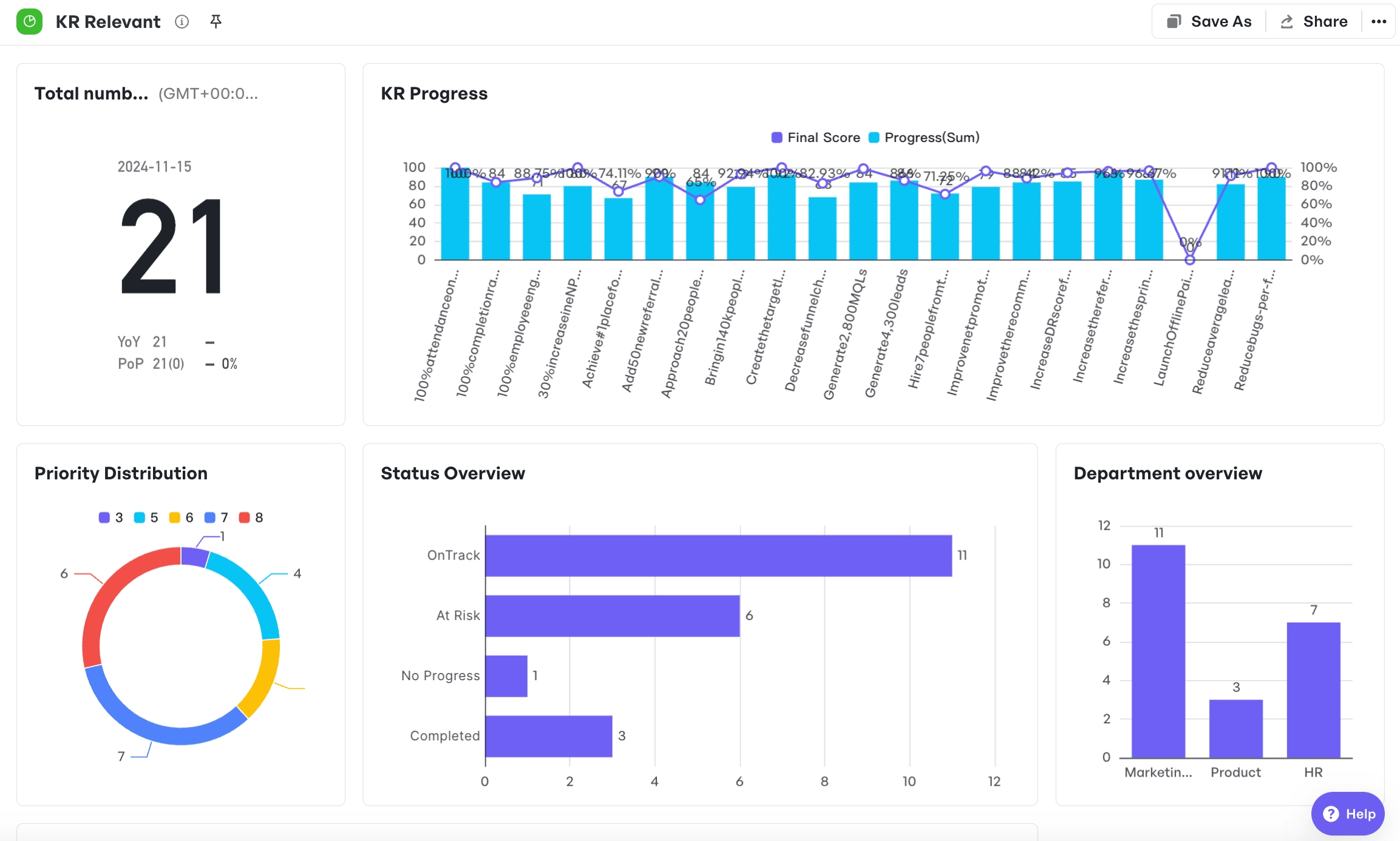Open the three-dot more options menu

[1378, 22]
